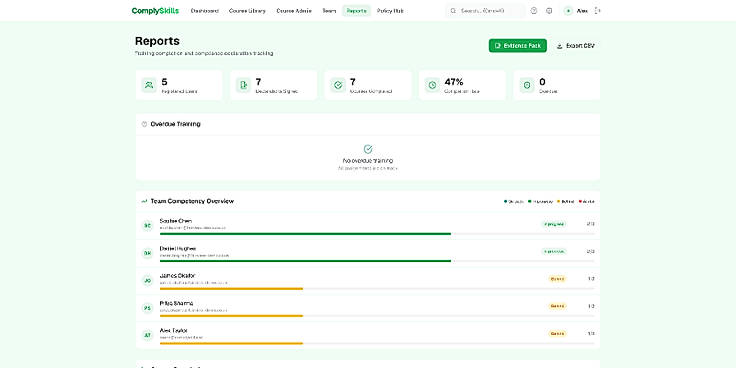Select the 5 Registered Users card
This screenshot has height=368, width=736.
[179, 85]
